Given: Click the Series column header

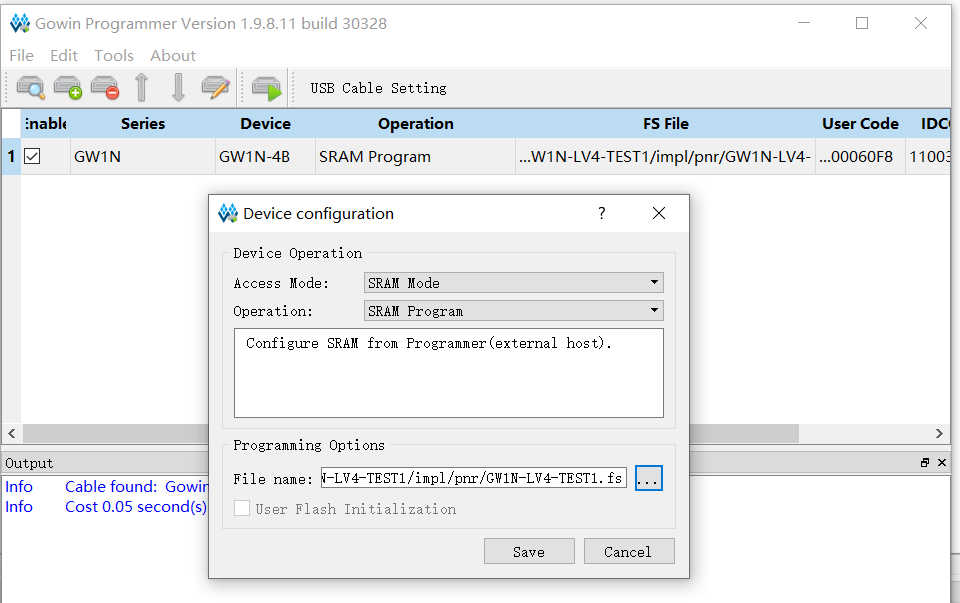Looking at the screenshot, I should (143, 124).
